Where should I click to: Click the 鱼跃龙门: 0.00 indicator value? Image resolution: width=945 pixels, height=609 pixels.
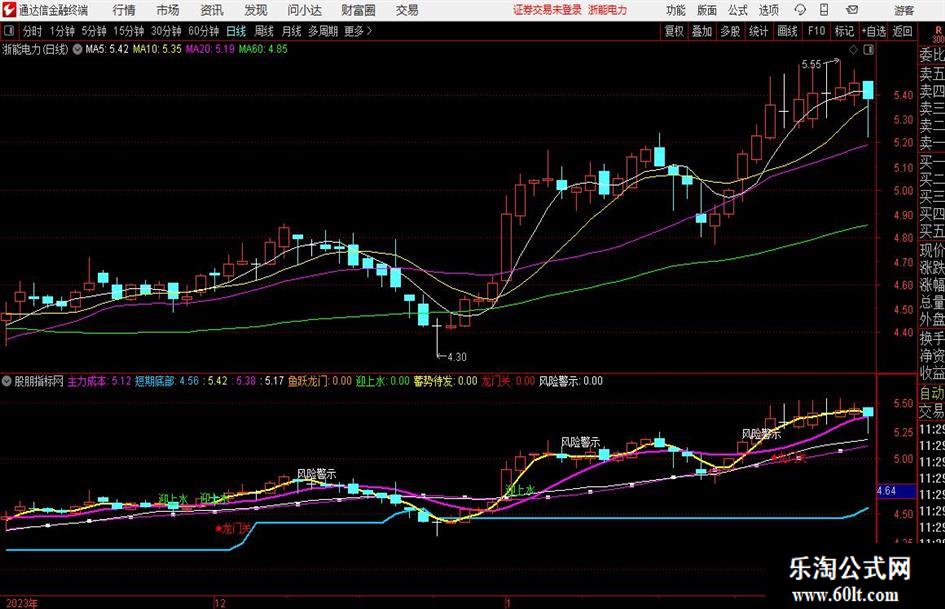pos(319,381)
